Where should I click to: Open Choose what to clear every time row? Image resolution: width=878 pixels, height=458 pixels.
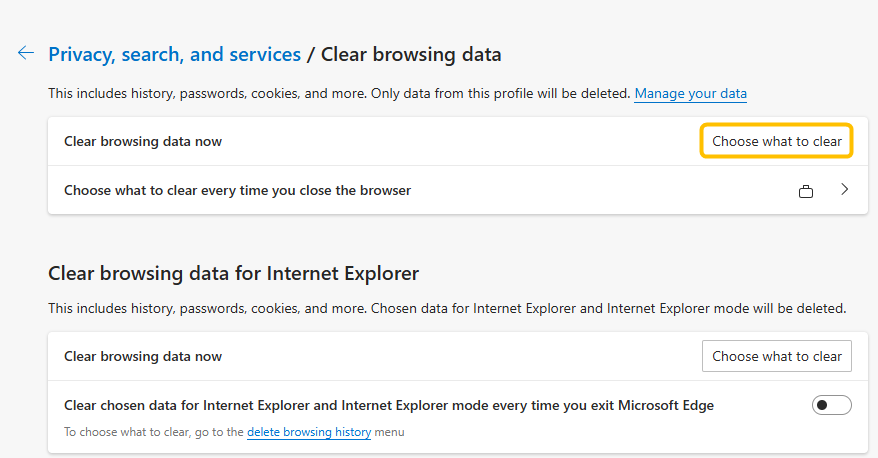click(x=458, y=190)
